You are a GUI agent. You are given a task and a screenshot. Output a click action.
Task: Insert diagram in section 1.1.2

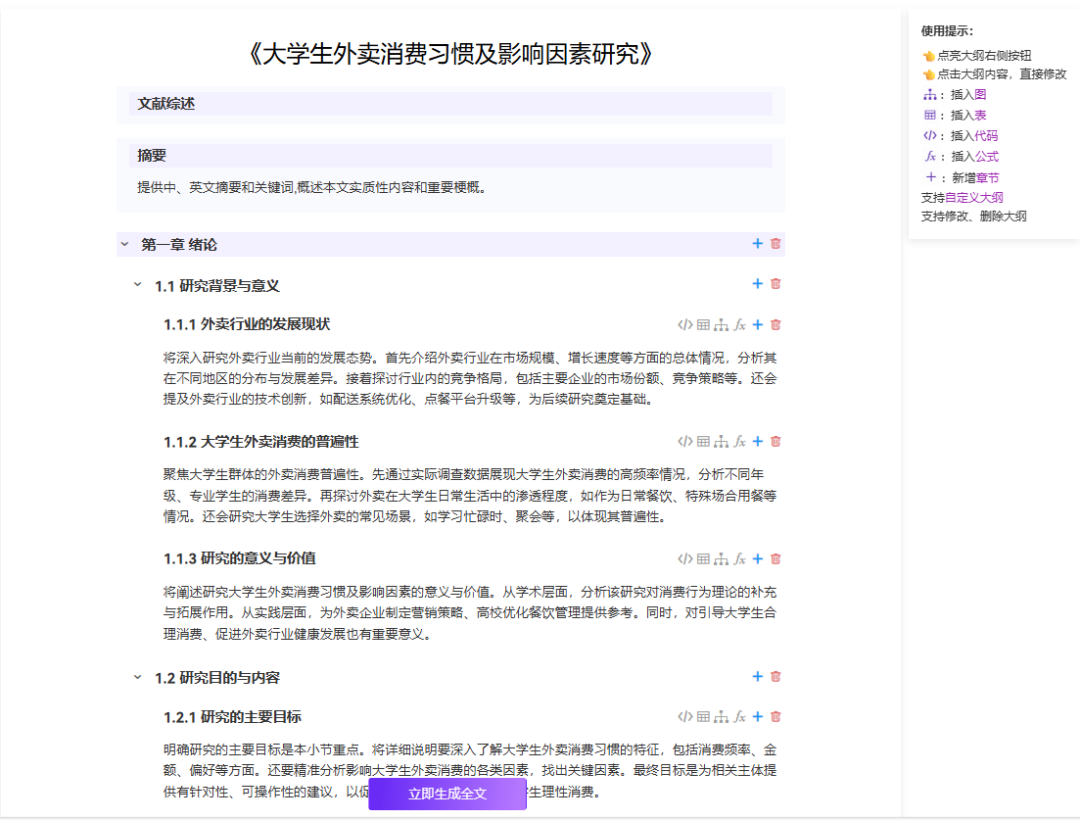pyautogui.click(x=721, y=441)
